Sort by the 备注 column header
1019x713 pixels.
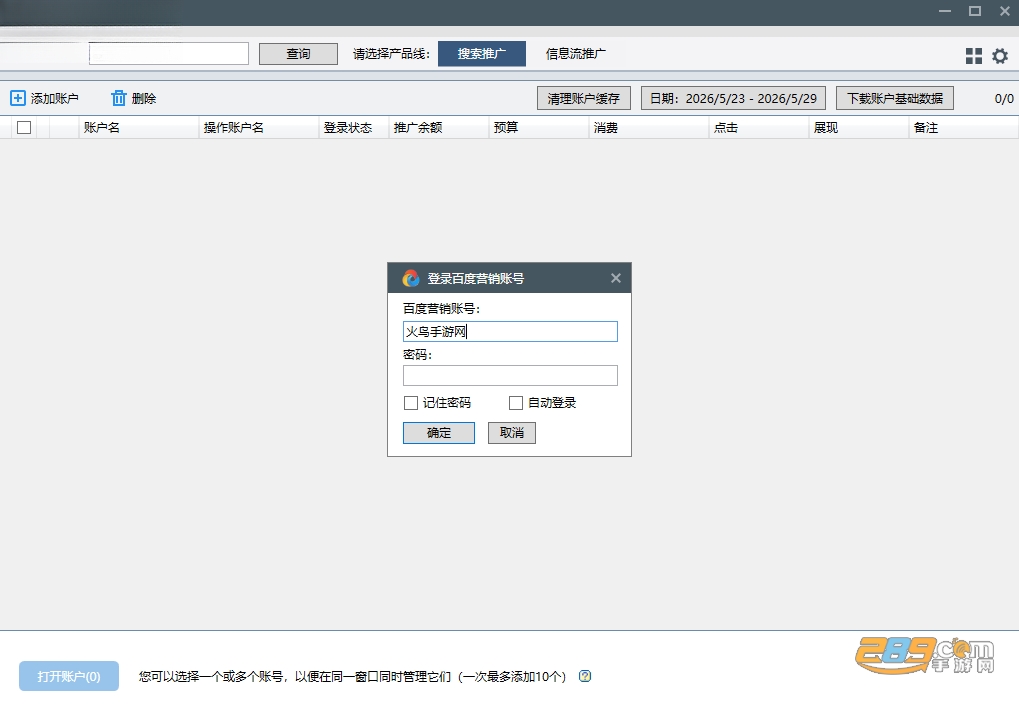(963, 127)
